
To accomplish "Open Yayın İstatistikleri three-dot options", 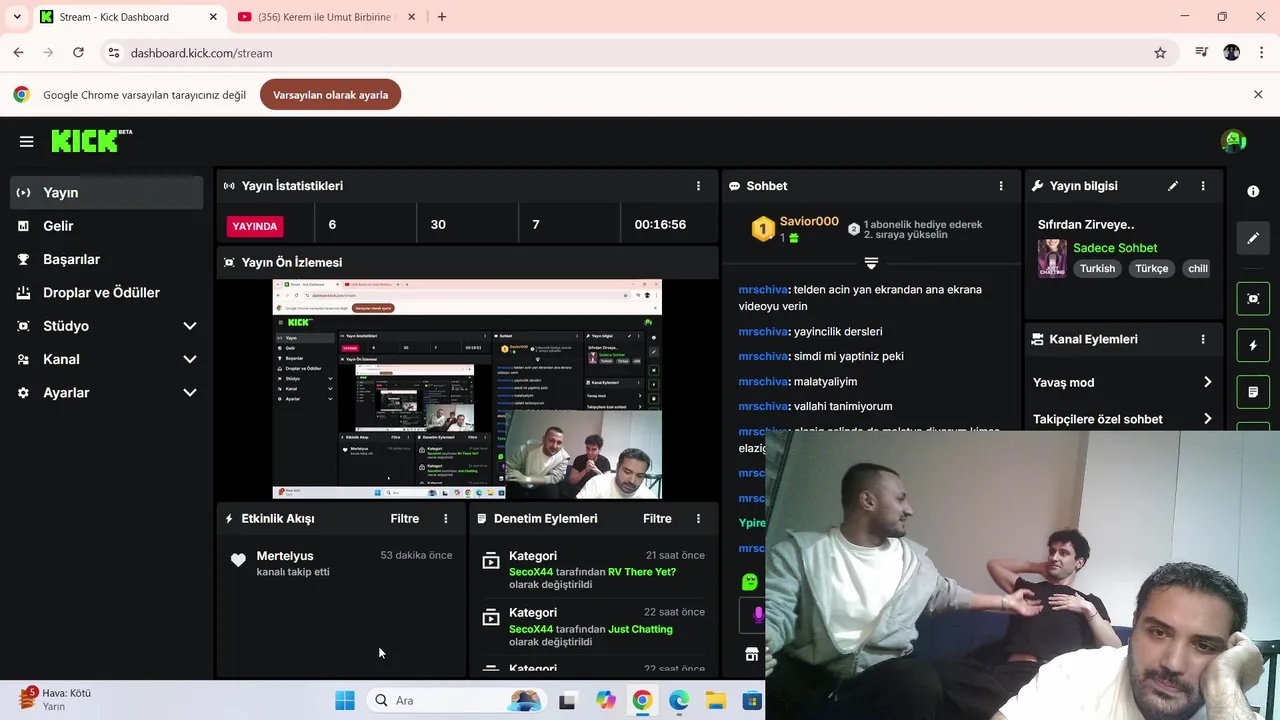I will (698, 186).
